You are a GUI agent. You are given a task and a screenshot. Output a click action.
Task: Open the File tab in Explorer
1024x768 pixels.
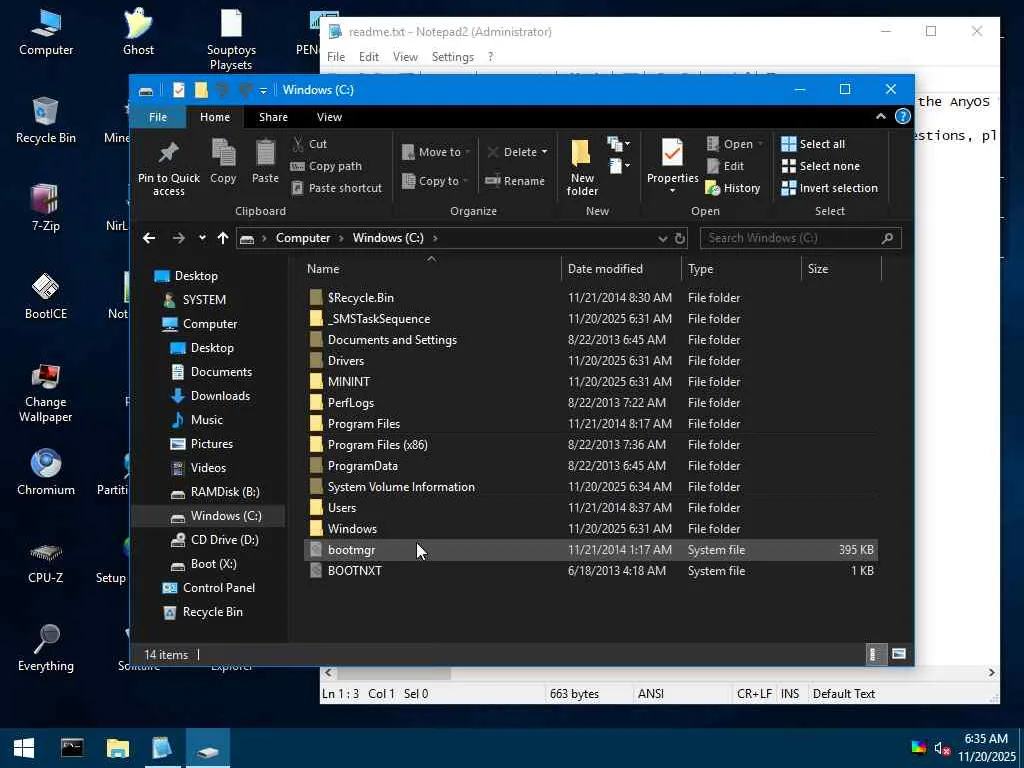pos(158,117)
